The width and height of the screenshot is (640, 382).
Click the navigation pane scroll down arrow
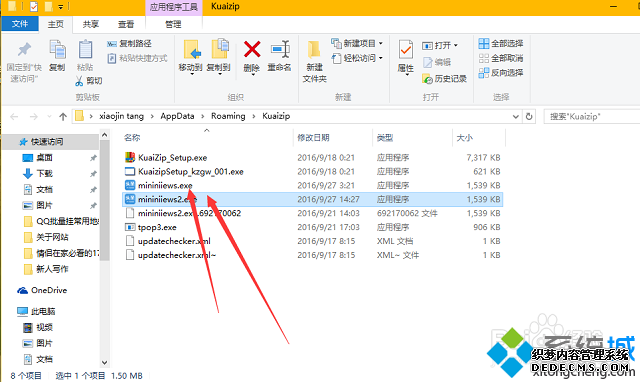point(104,362)
